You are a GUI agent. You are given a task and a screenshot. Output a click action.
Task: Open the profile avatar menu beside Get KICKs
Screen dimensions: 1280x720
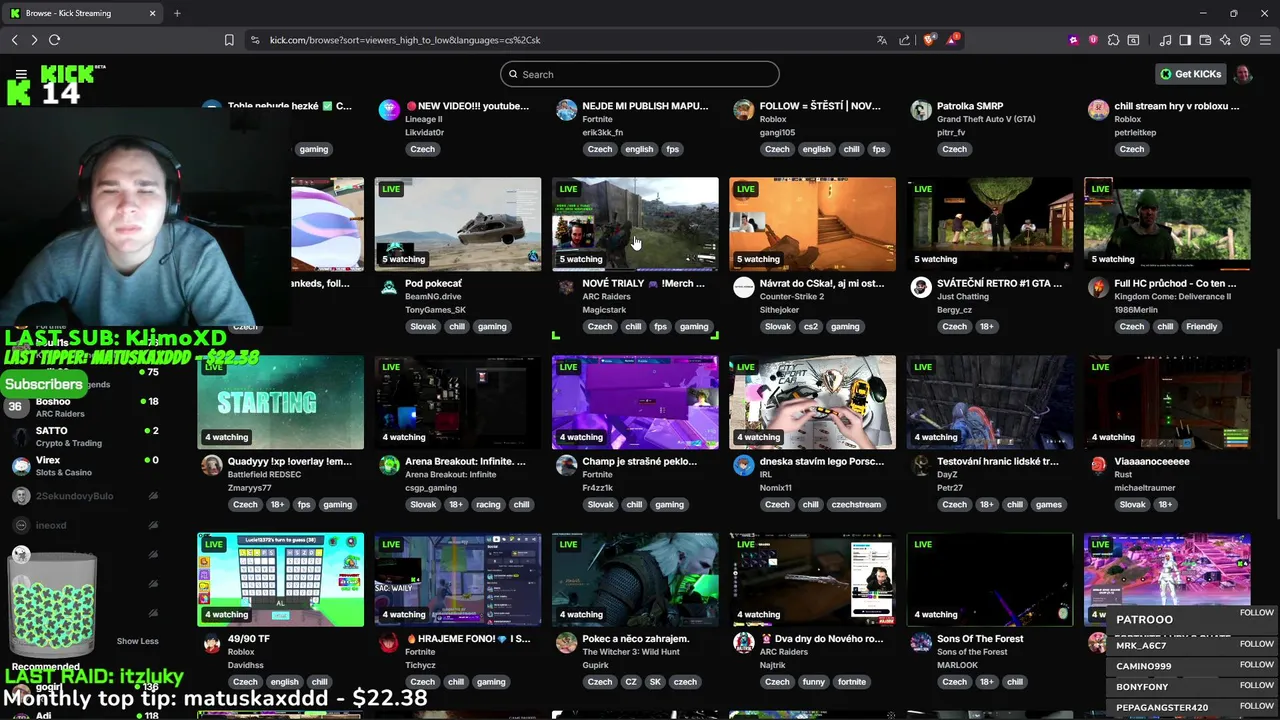click(1243, 74)
